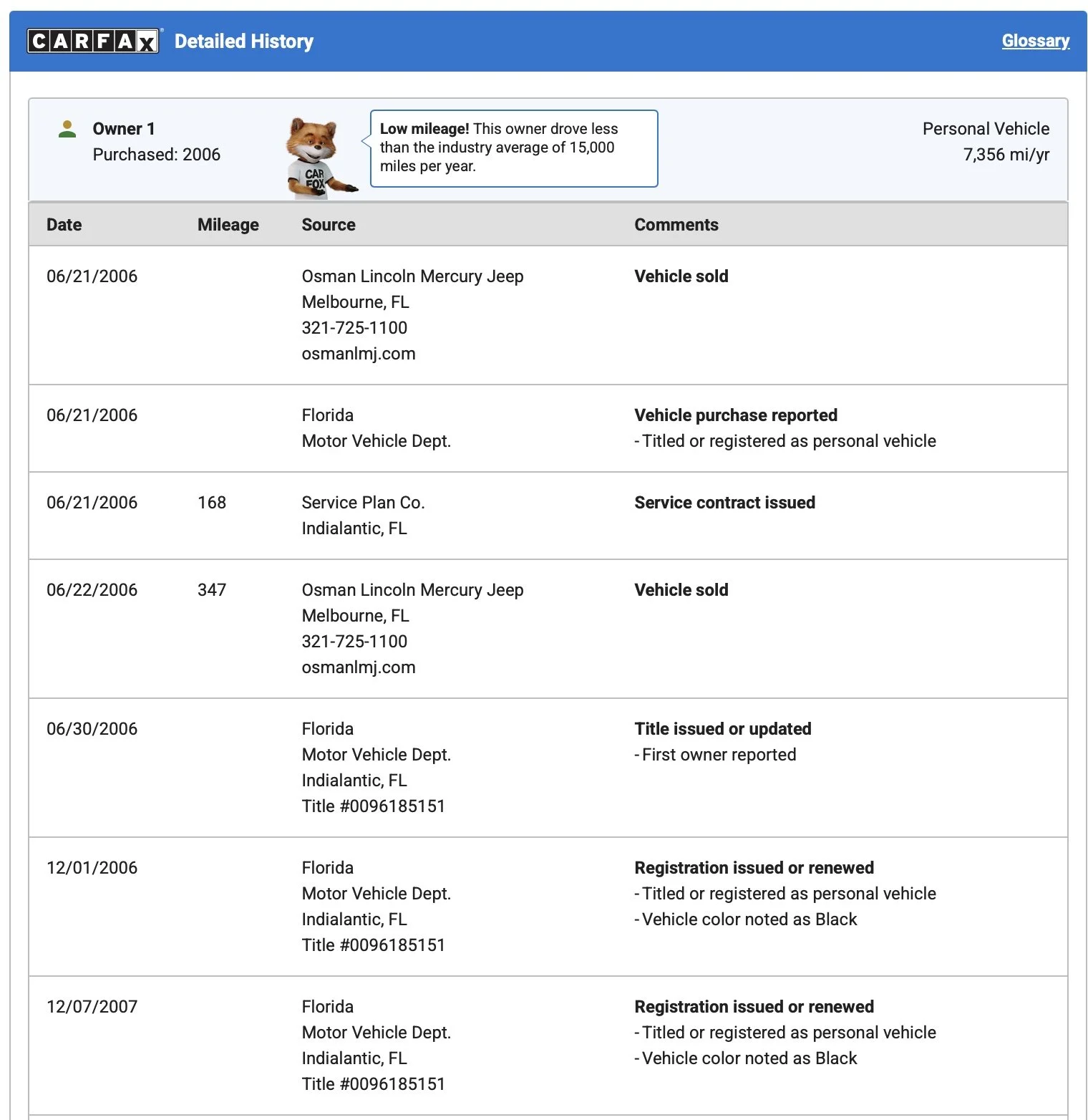Click Osman Lincoln Mercury Jeep in 06/22/2006 row
1088x1120 pixels.
(x=412, y=590)
